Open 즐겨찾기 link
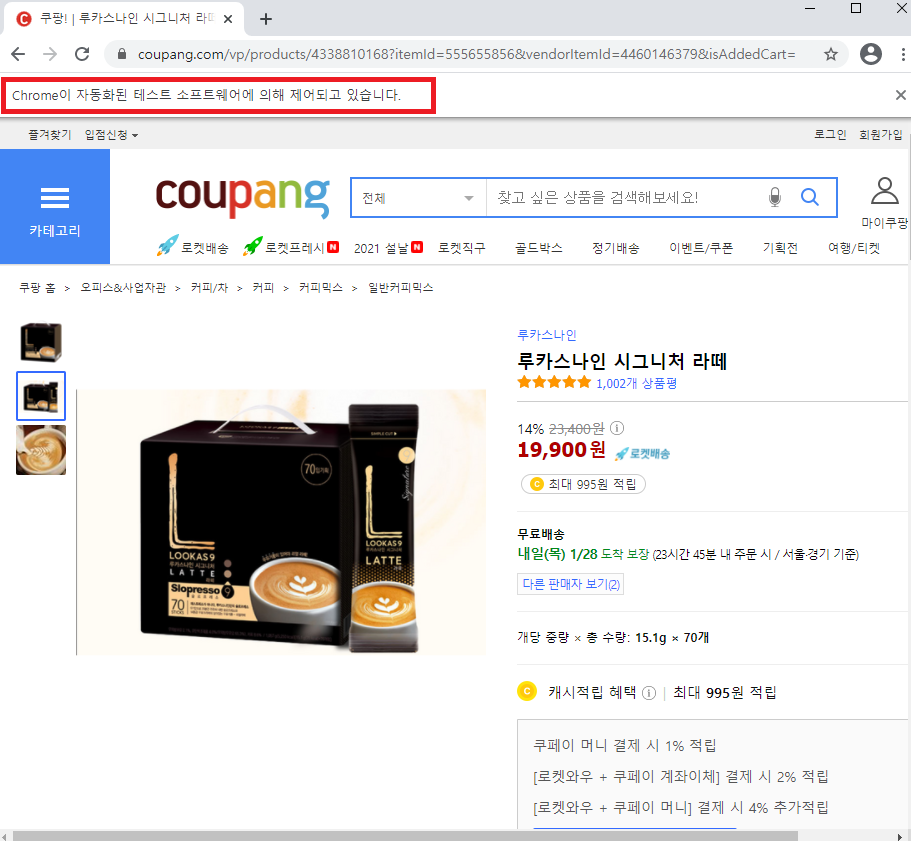The height and width of the screenshot is (841, 911). tap(50, 135)
